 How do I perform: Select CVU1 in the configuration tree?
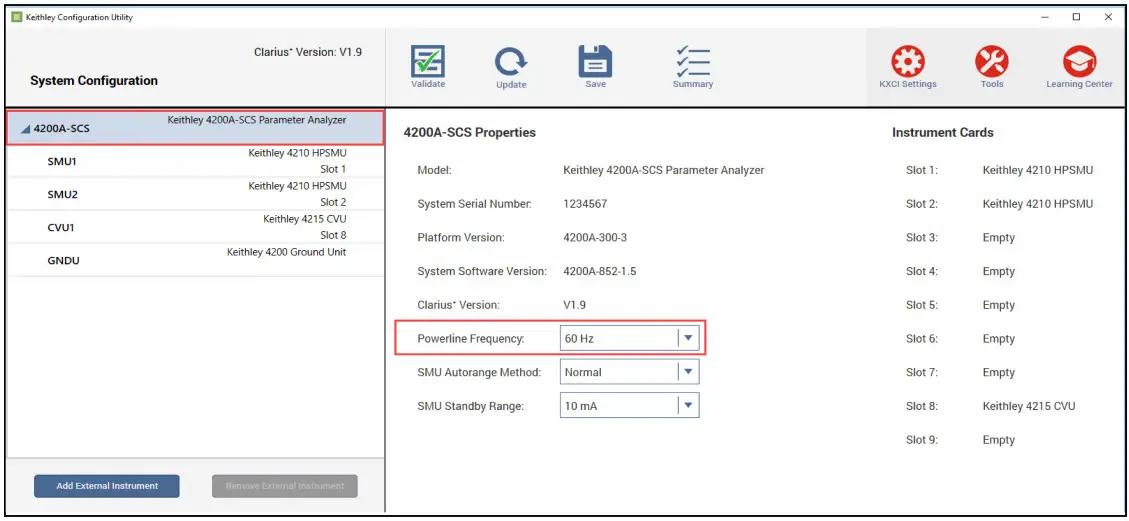click(x=196, y=227)
